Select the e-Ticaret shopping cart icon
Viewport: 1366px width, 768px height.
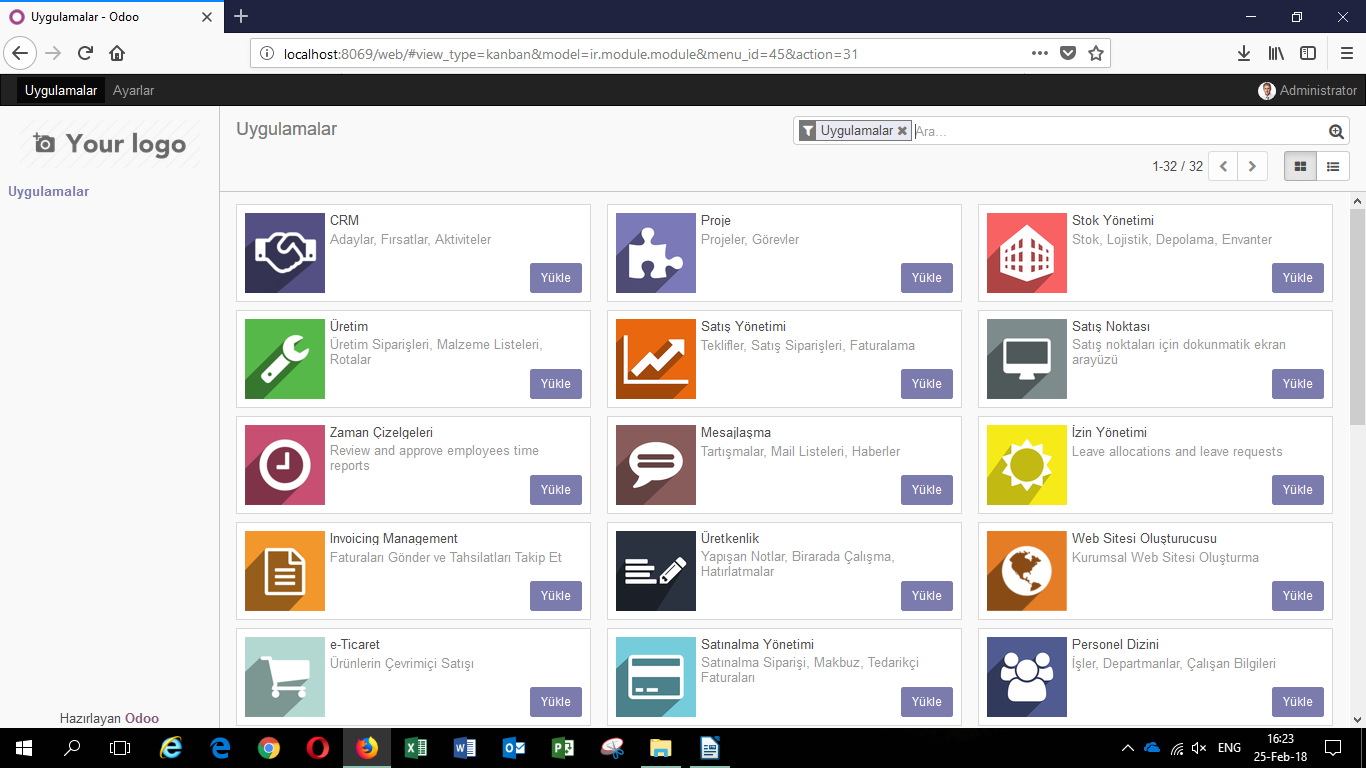(x=285, y=677)
